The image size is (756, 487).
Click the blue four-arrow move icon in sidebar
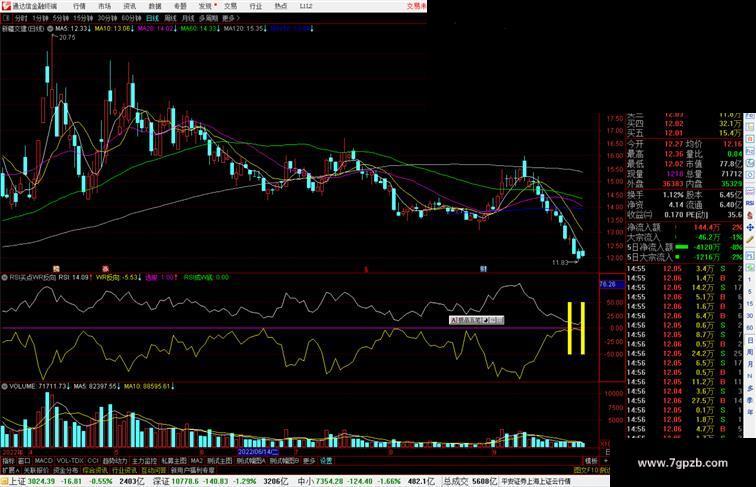pyautogui.click(x=750, y=227)
